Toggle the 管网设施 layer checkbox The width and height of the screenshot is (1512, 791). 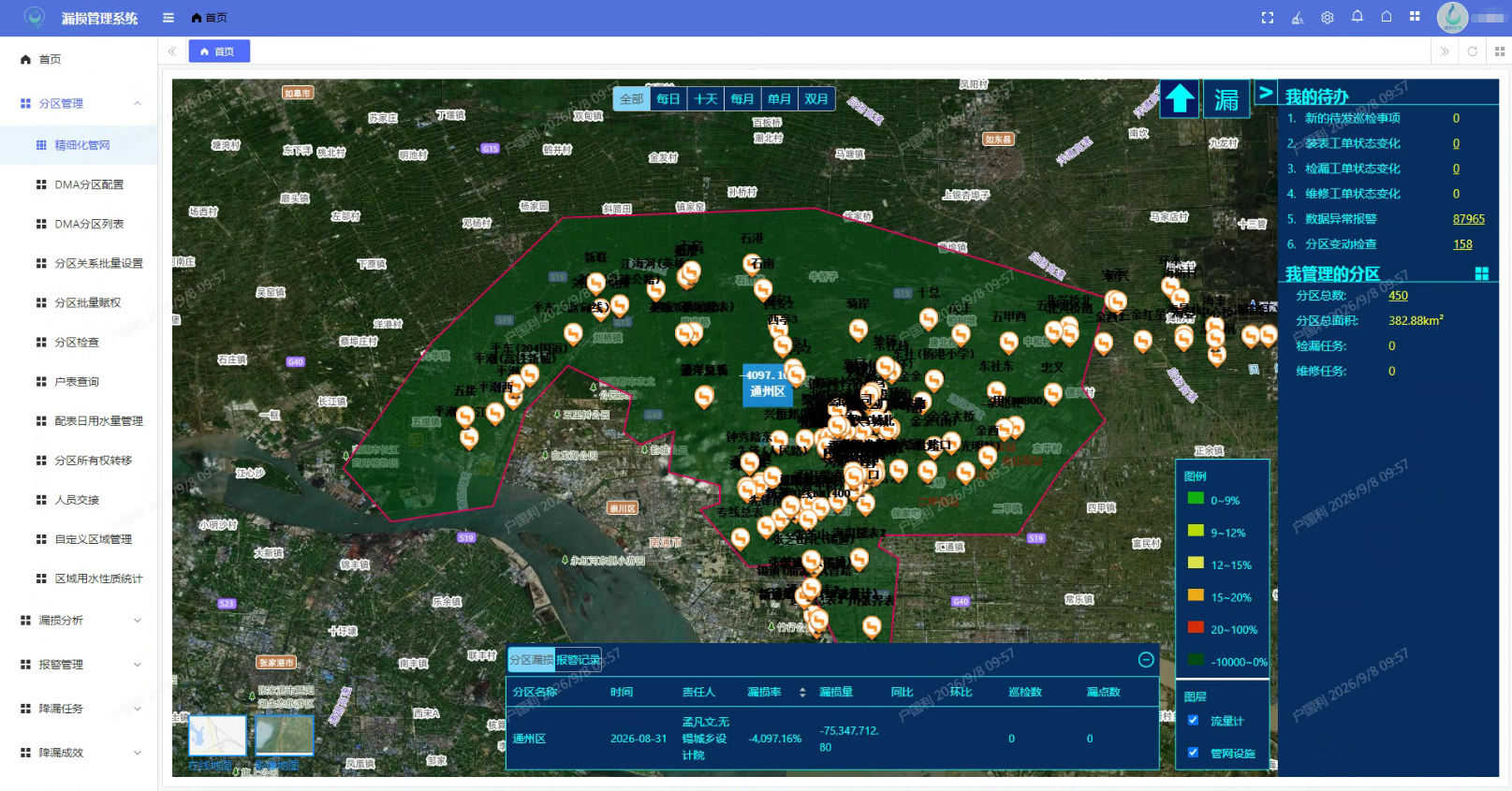[x=1193, y=752]
